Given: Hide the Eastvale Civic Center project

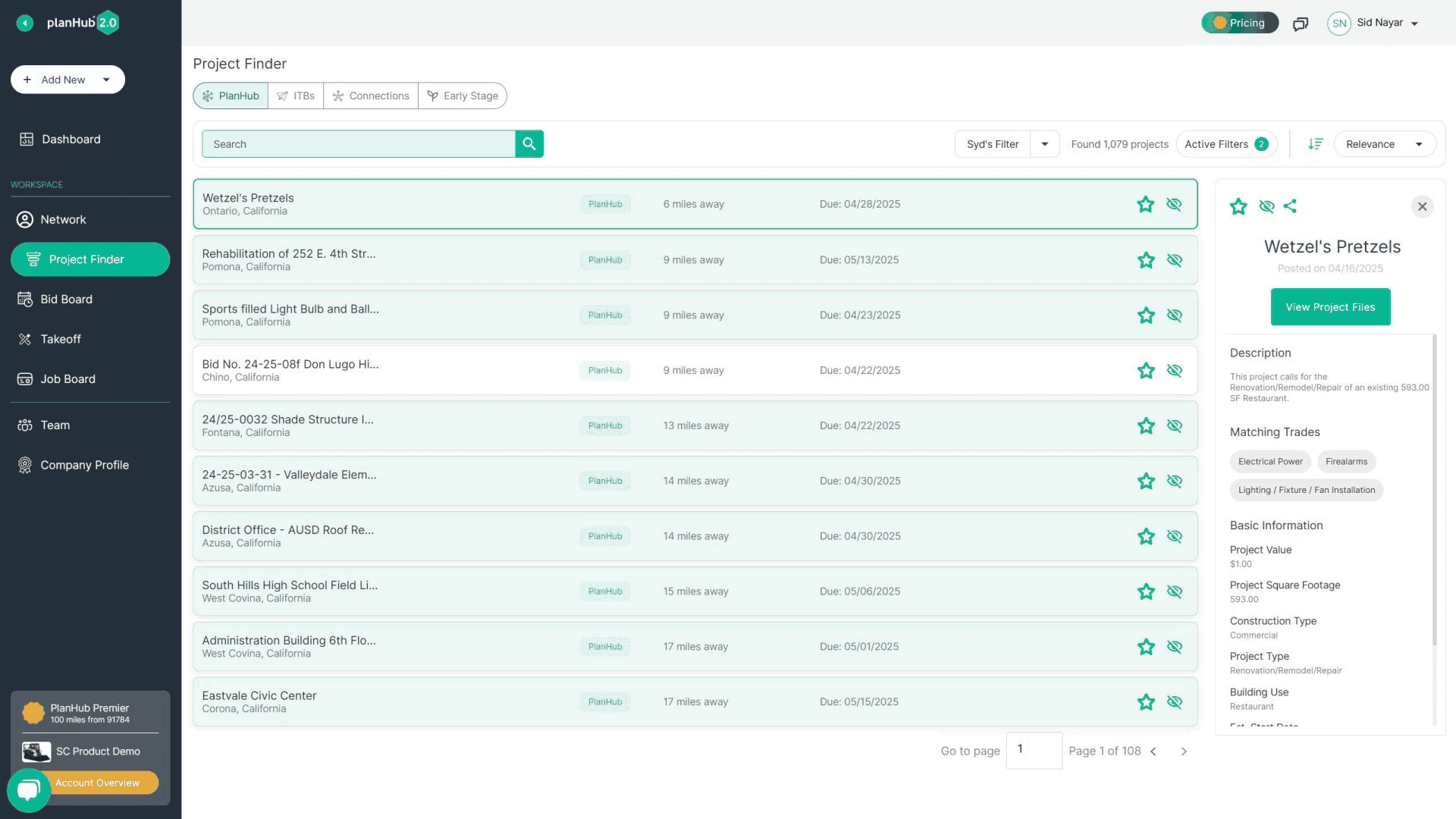Looking at the screenshot, I should point(1175,702).
